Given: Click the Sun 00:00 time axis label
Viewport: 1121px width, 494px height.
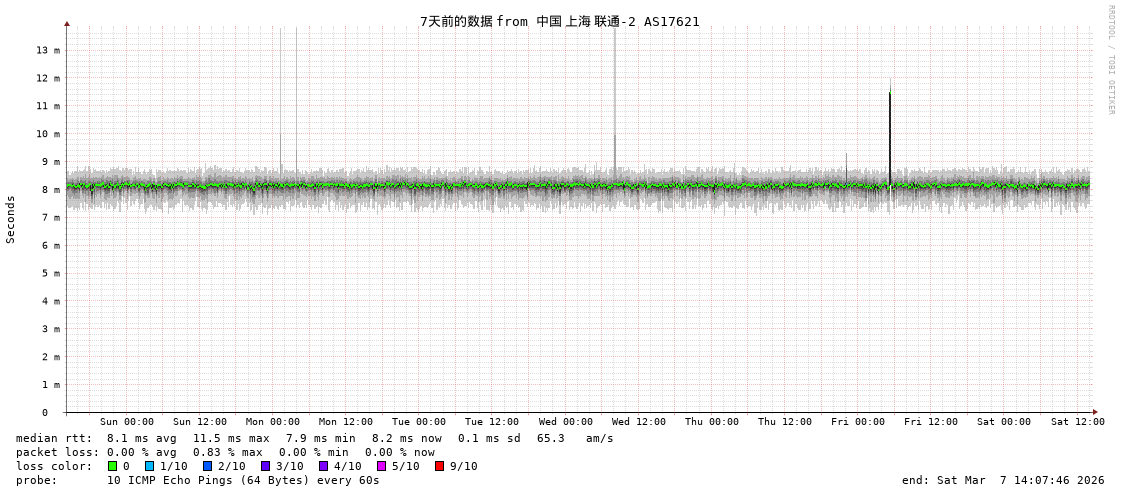Looking at the screenshot, I should (127, 422).
